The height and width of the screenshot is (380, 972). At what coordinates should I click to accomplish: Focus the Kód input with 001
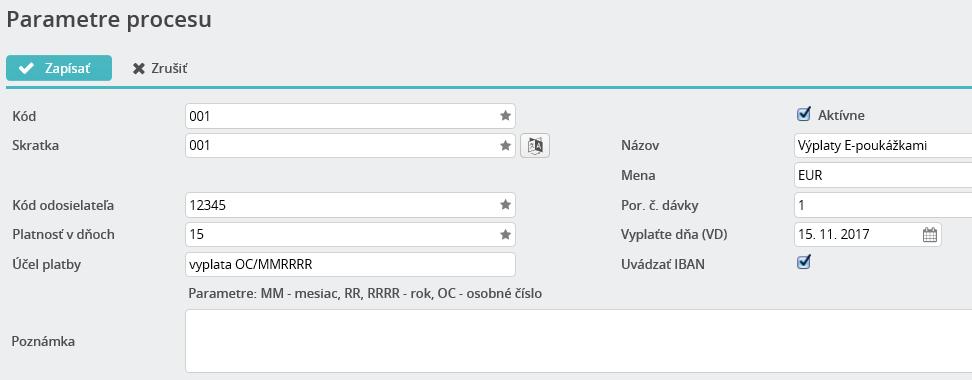point(350,116)
